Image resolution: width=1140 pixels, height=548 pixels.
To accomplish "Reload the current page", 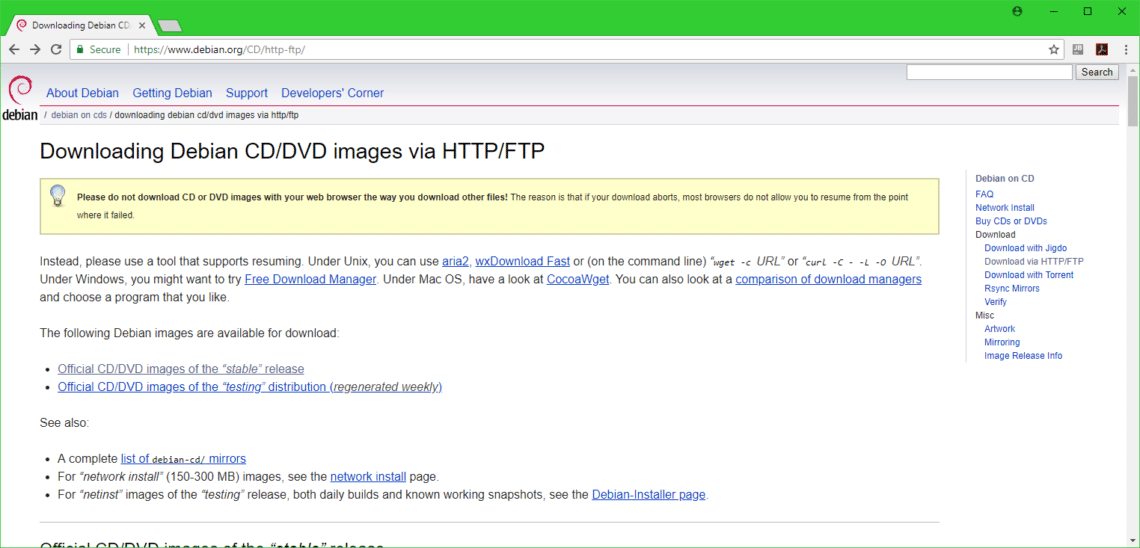I will pos(56,50).
